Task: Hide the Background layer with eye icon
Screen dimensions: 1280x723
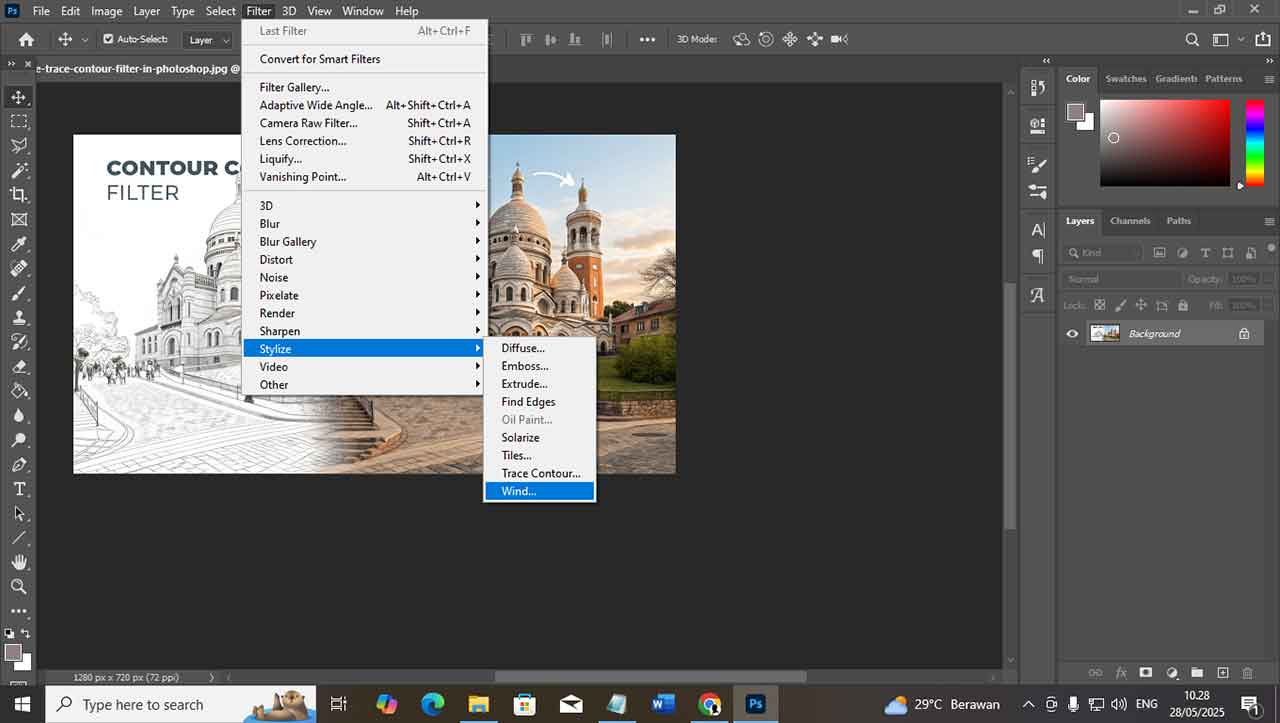Action: click(1073, 334)
